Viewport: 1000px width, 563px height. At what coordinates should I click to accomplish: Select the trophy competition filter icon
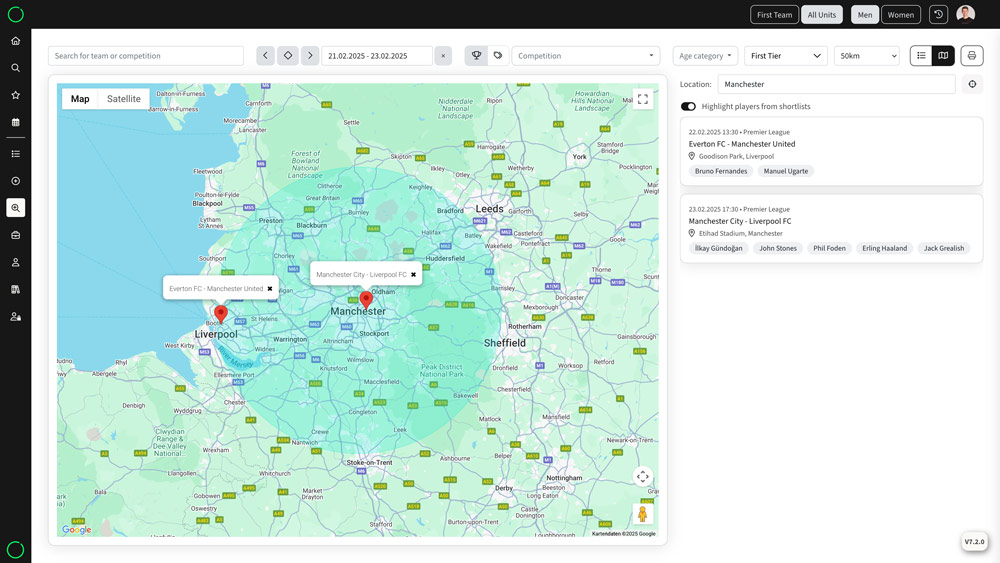point(476,55)
